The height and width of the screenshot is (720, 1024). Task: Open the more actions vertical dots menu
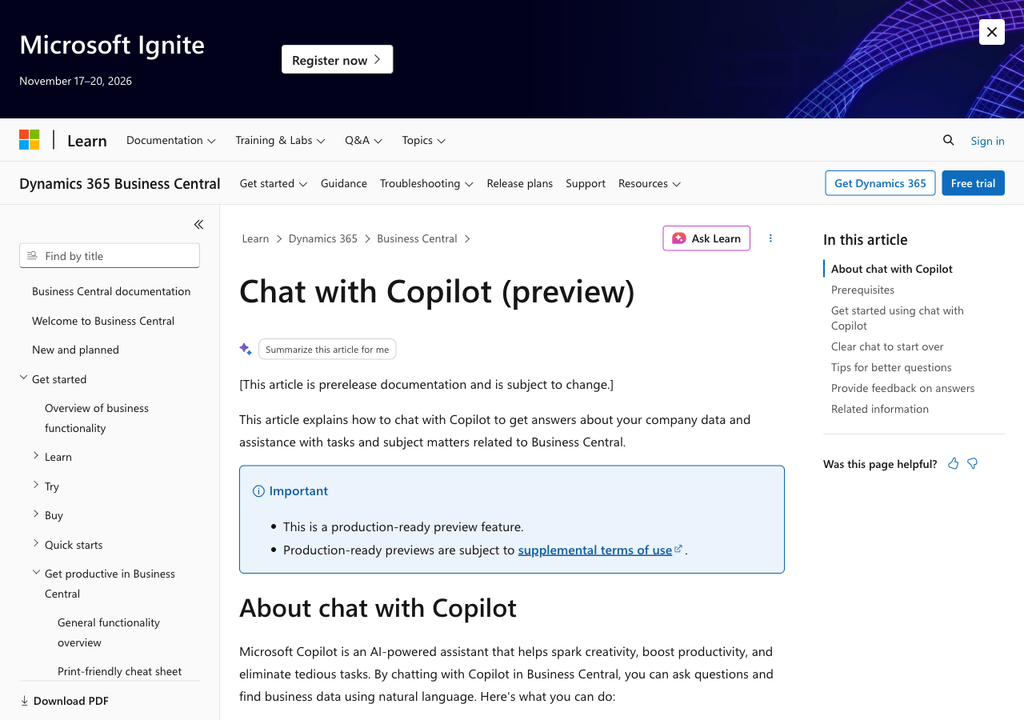771,238
